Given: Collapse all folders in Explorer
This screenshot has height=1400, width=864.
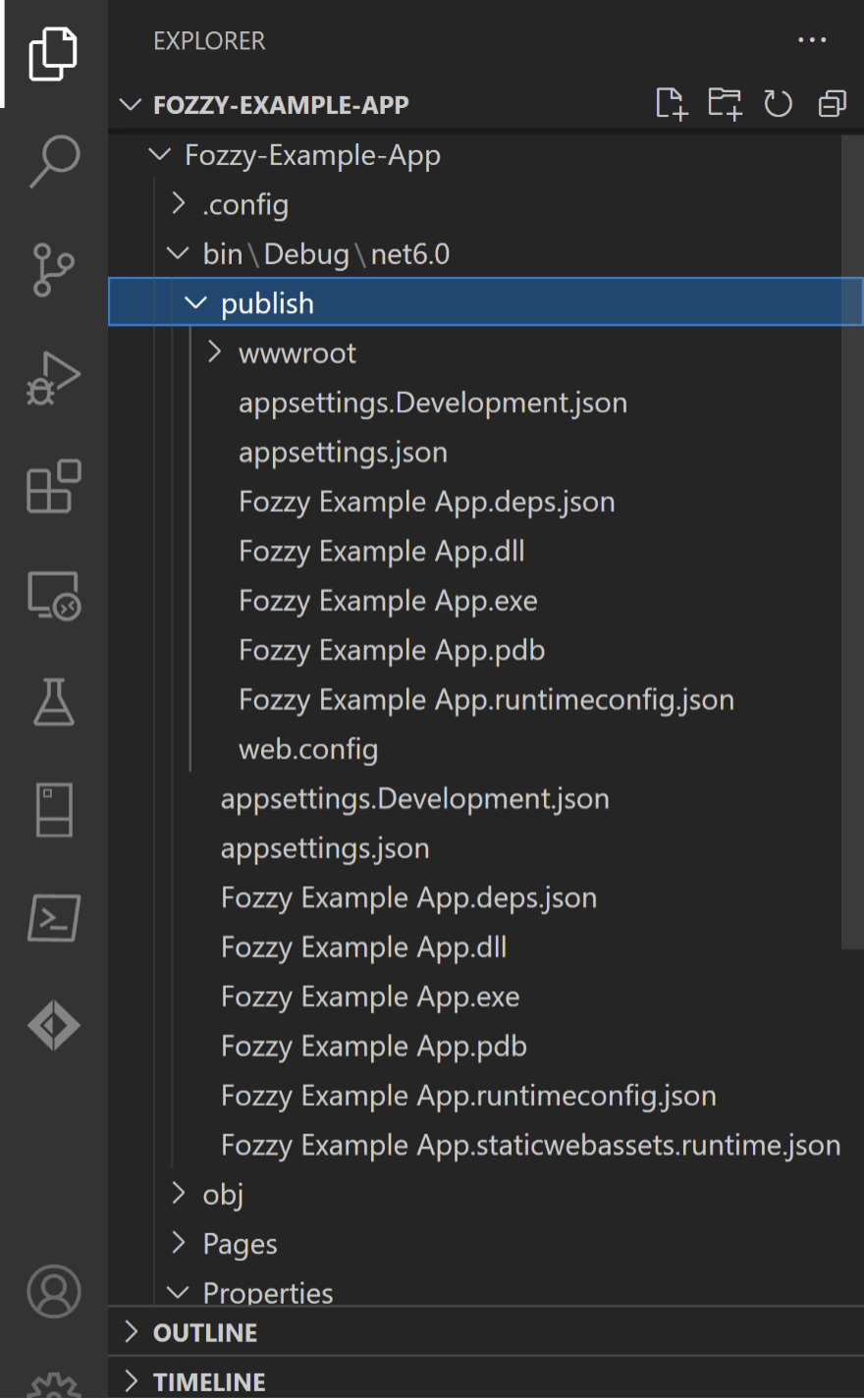Looking at the screenshot, I should pos(833,103).
